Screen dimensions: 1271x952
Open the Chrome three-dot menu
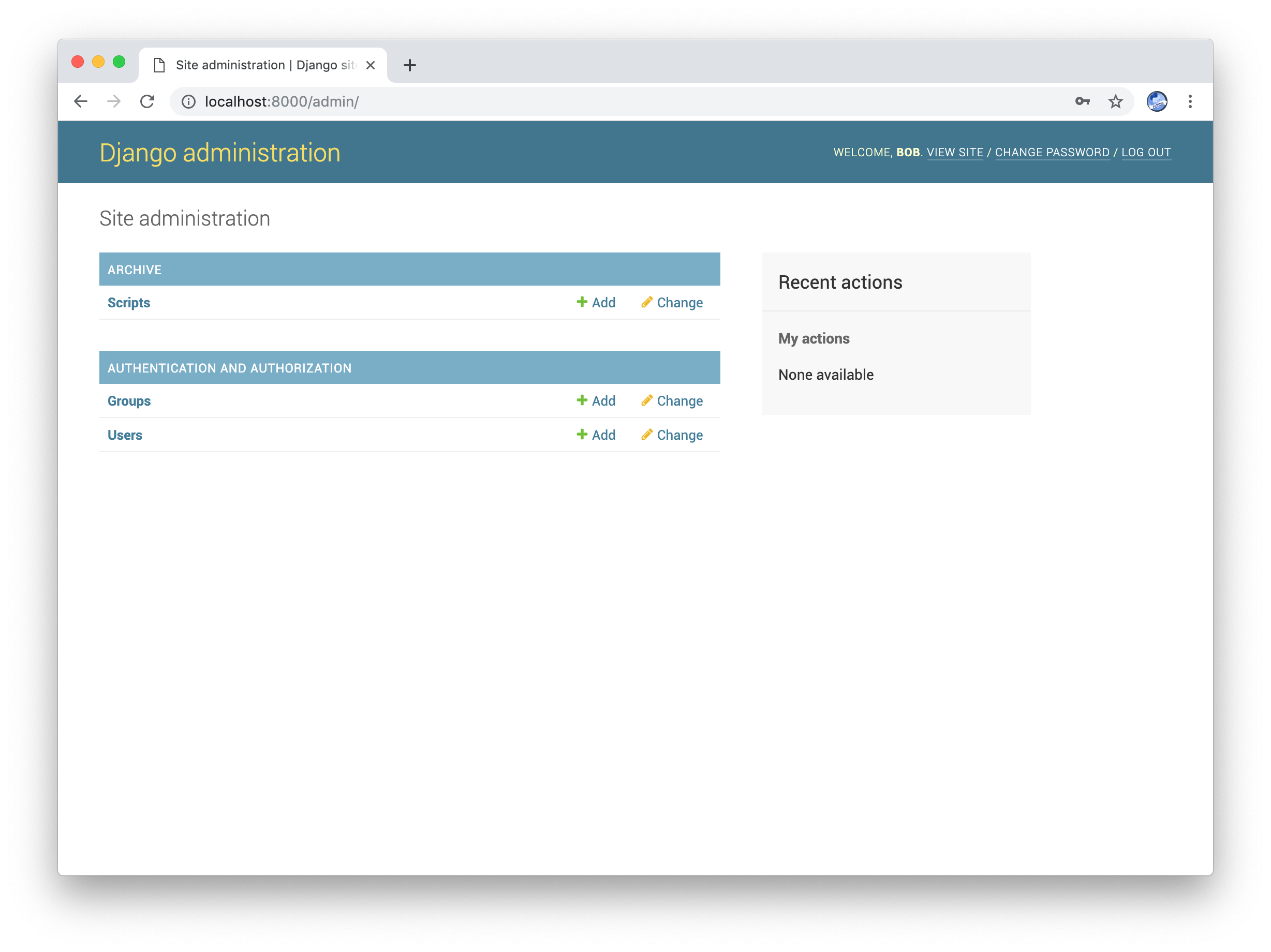[1190, 101]
